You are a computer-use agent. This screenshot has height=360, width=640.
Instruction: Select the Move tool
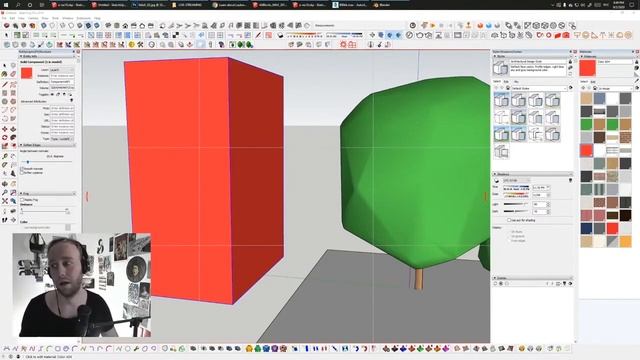4,129
